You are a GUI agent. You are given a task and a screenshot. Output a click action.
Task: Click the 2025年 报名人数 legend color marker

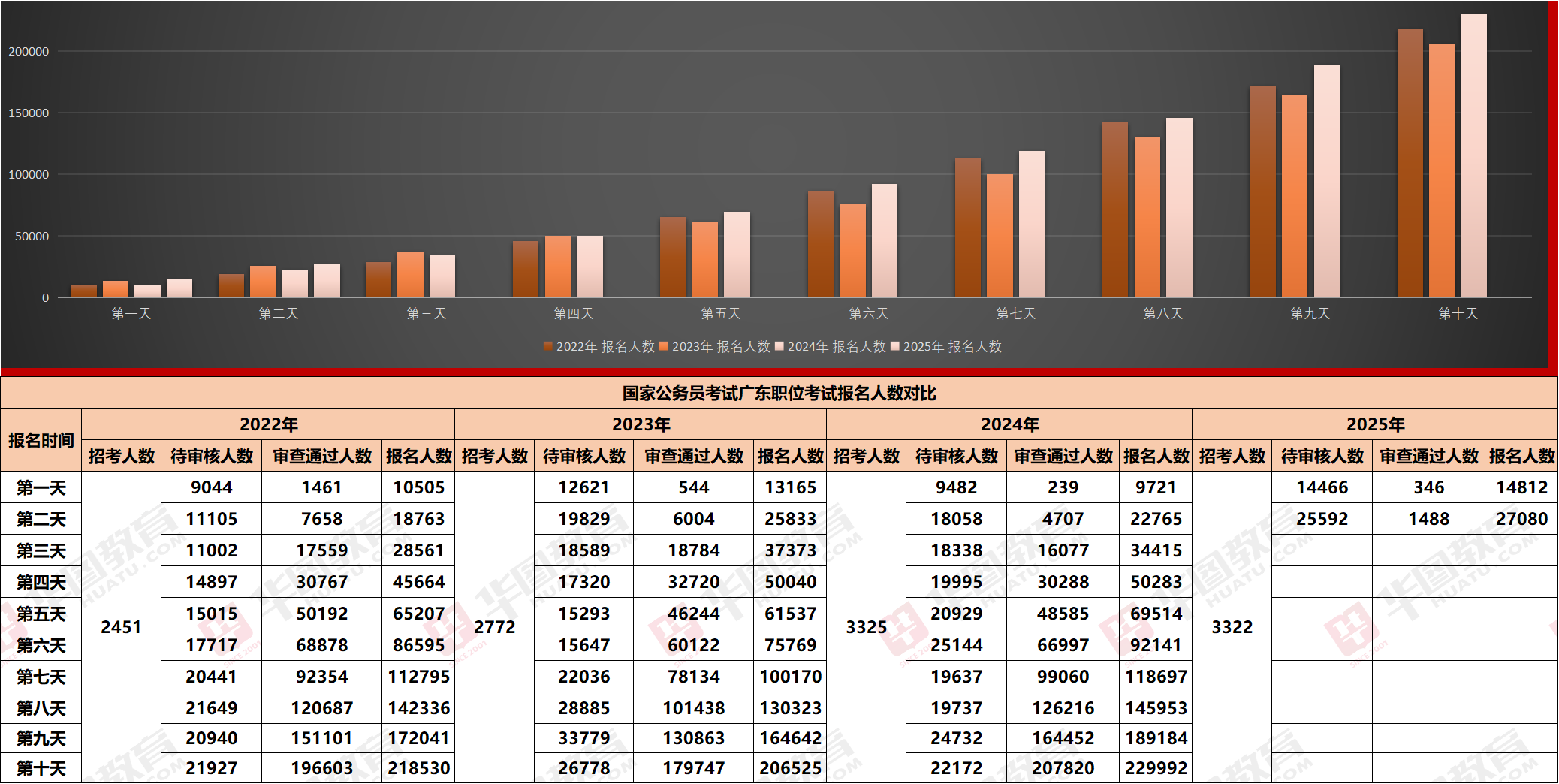(x=895, y=346)
